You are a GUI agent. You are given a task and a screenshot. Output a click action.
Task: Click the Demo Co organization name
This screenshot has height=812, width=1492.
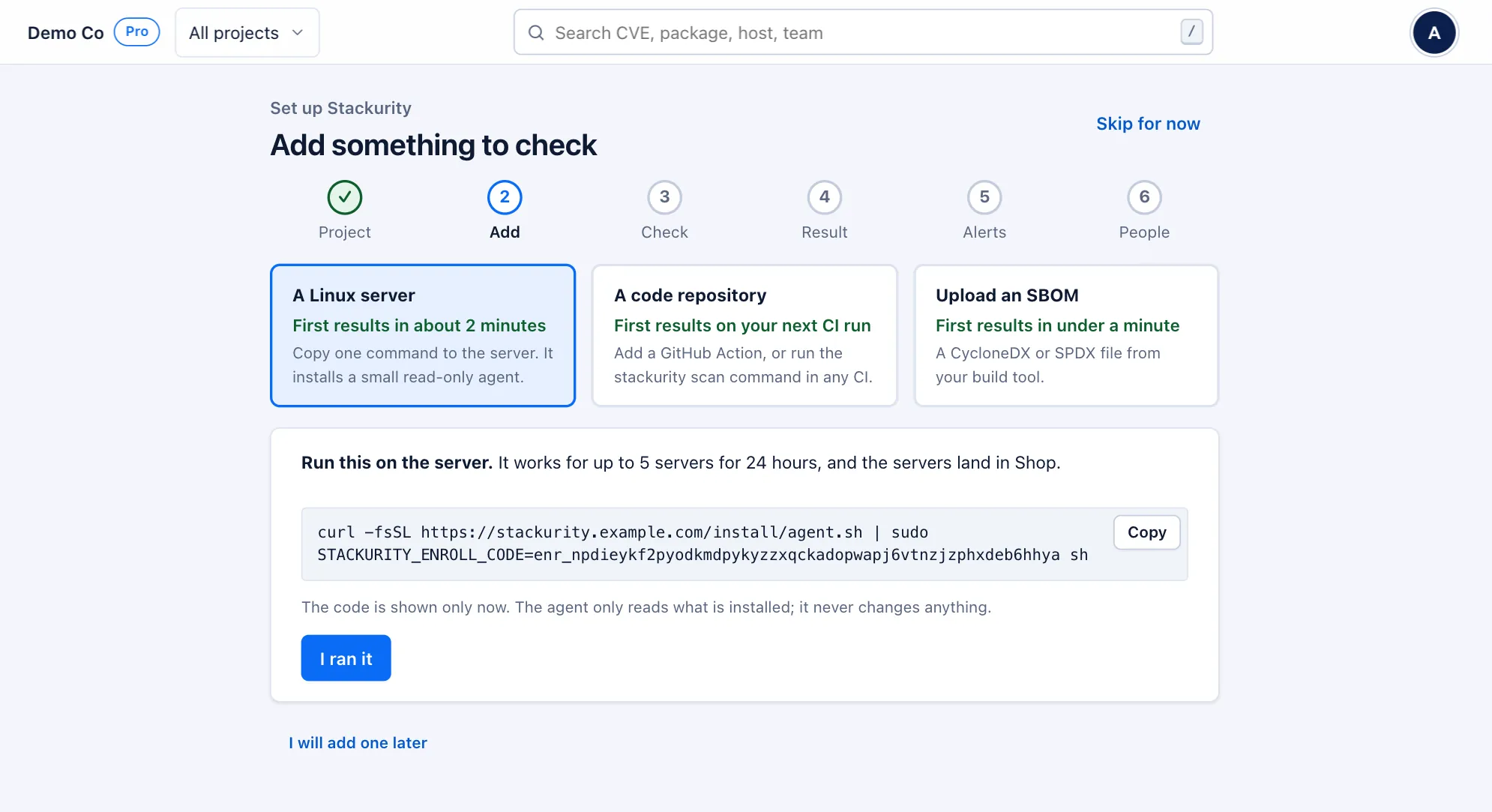coord(66,32)
